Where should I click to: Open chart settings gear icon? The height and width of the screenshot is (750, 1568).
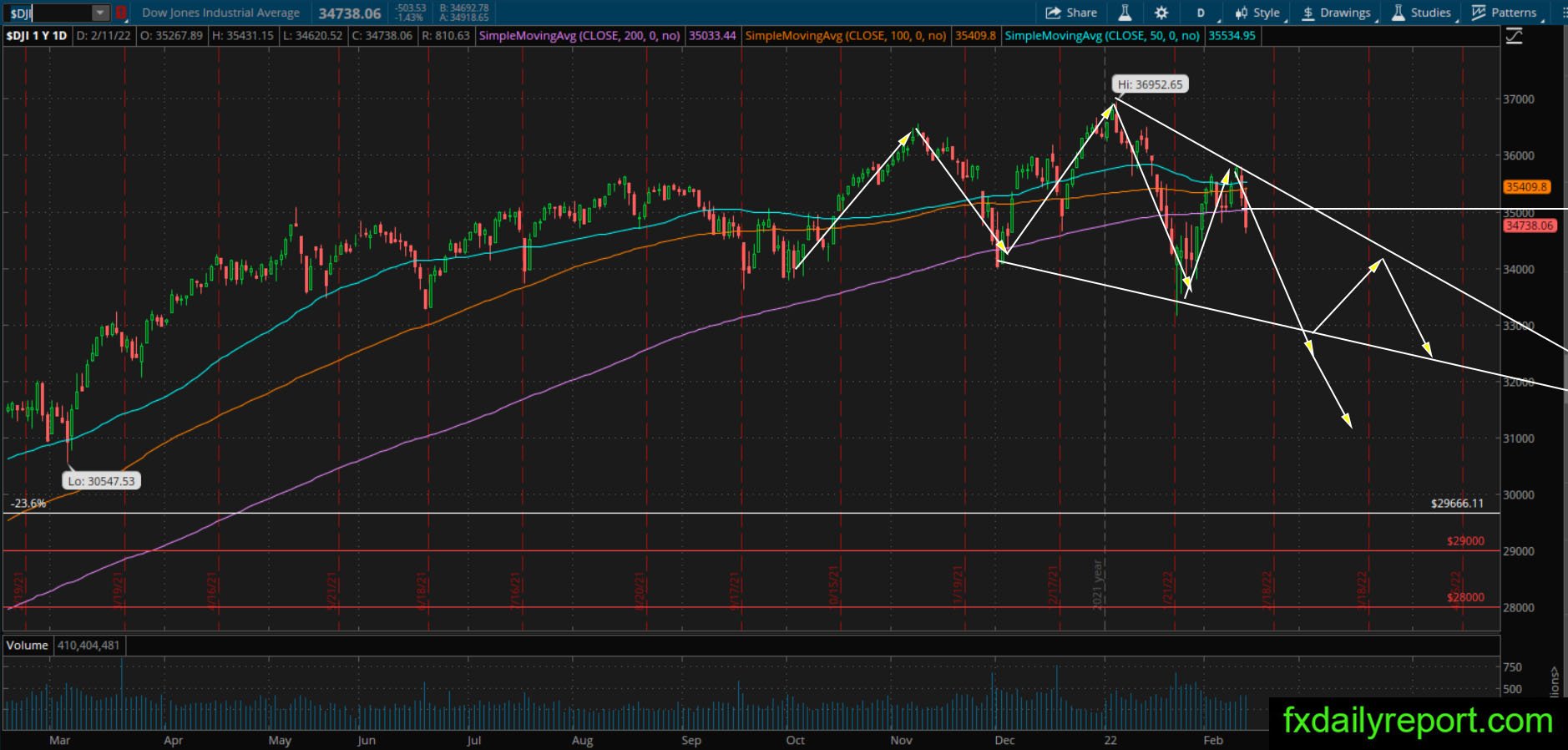[x=1161, y=13]
